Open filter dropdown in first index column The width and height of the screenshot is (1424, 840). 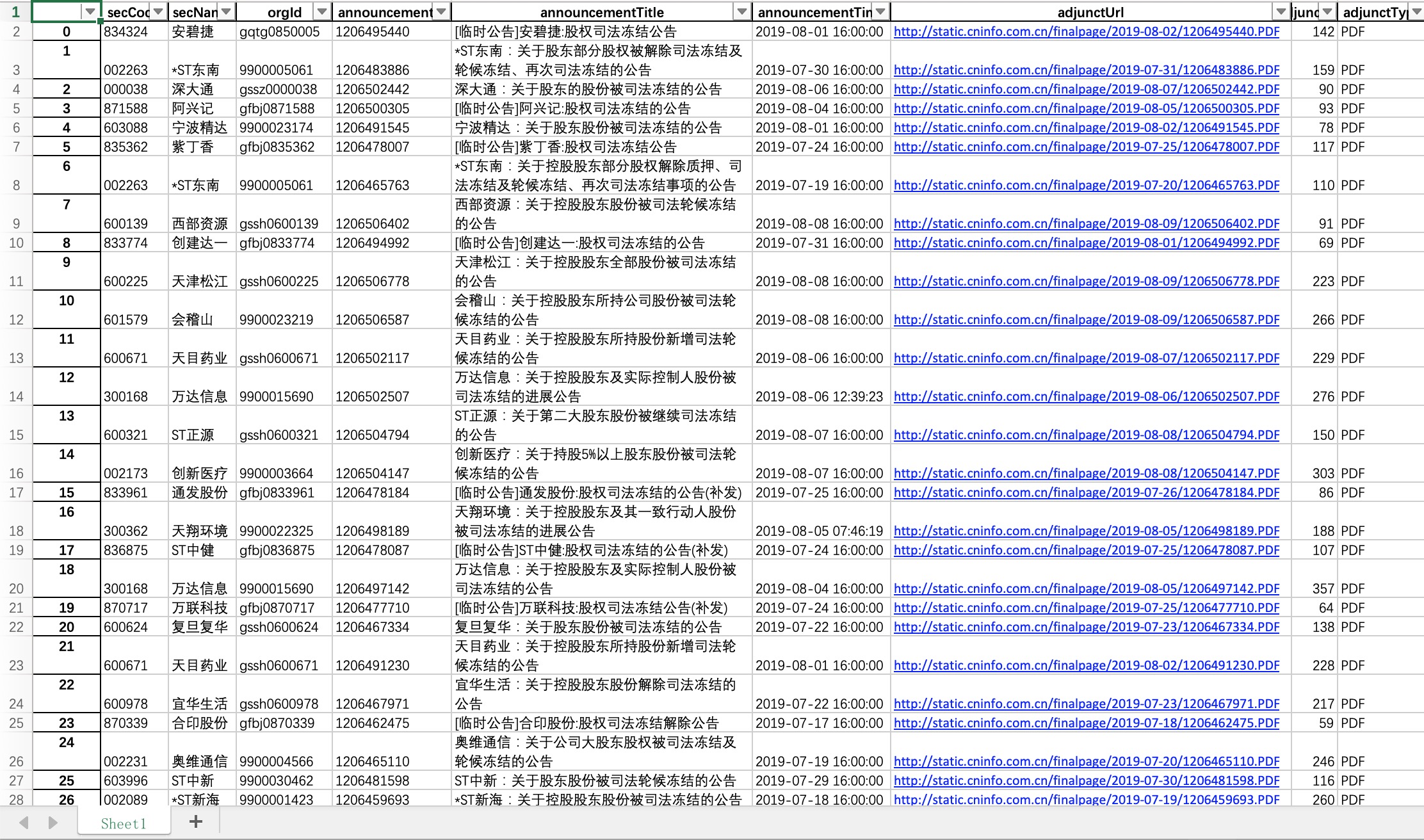[x=90, y=12]
